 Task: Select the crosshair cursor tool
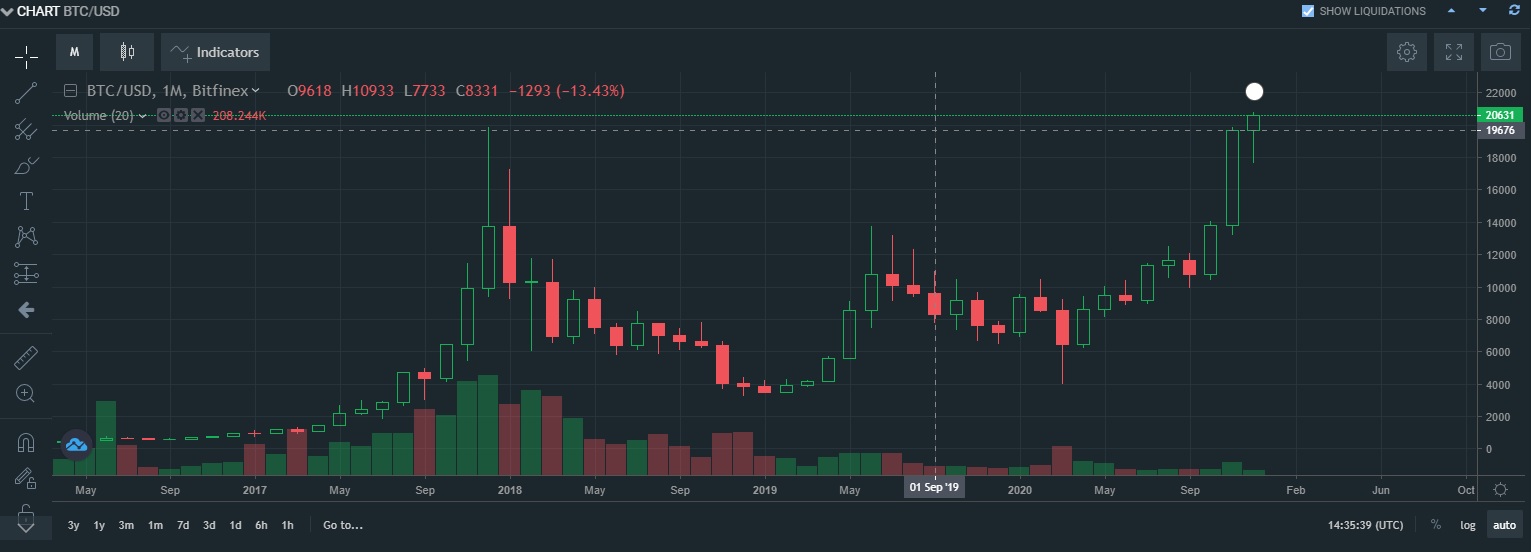(x=26, y=56)
